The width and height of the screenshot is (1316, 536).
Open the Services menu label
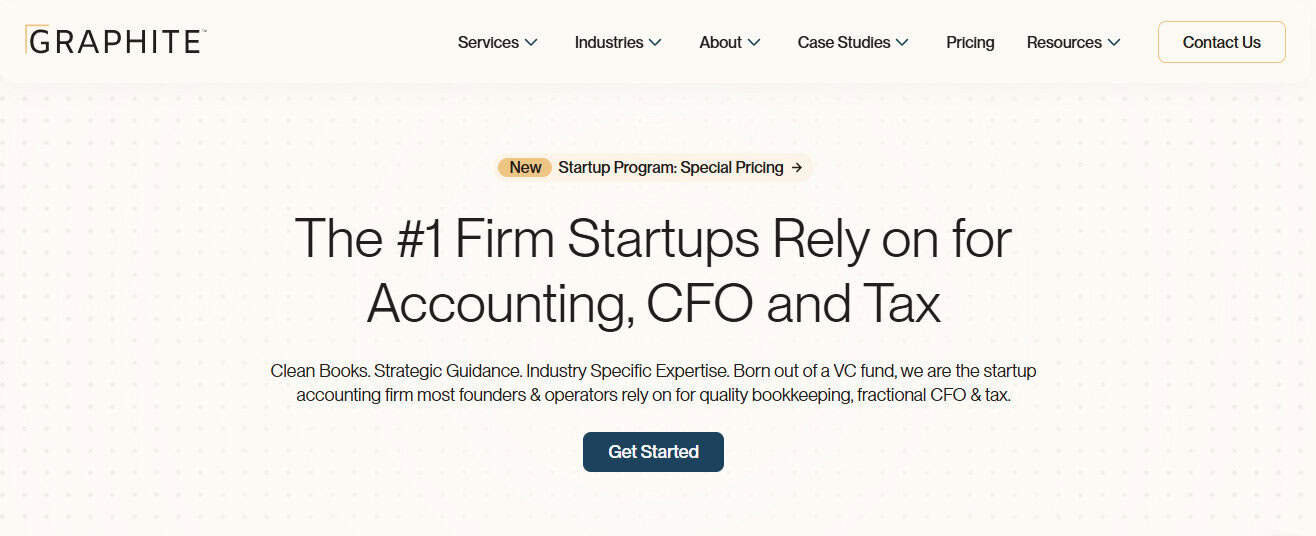point(488,42)
